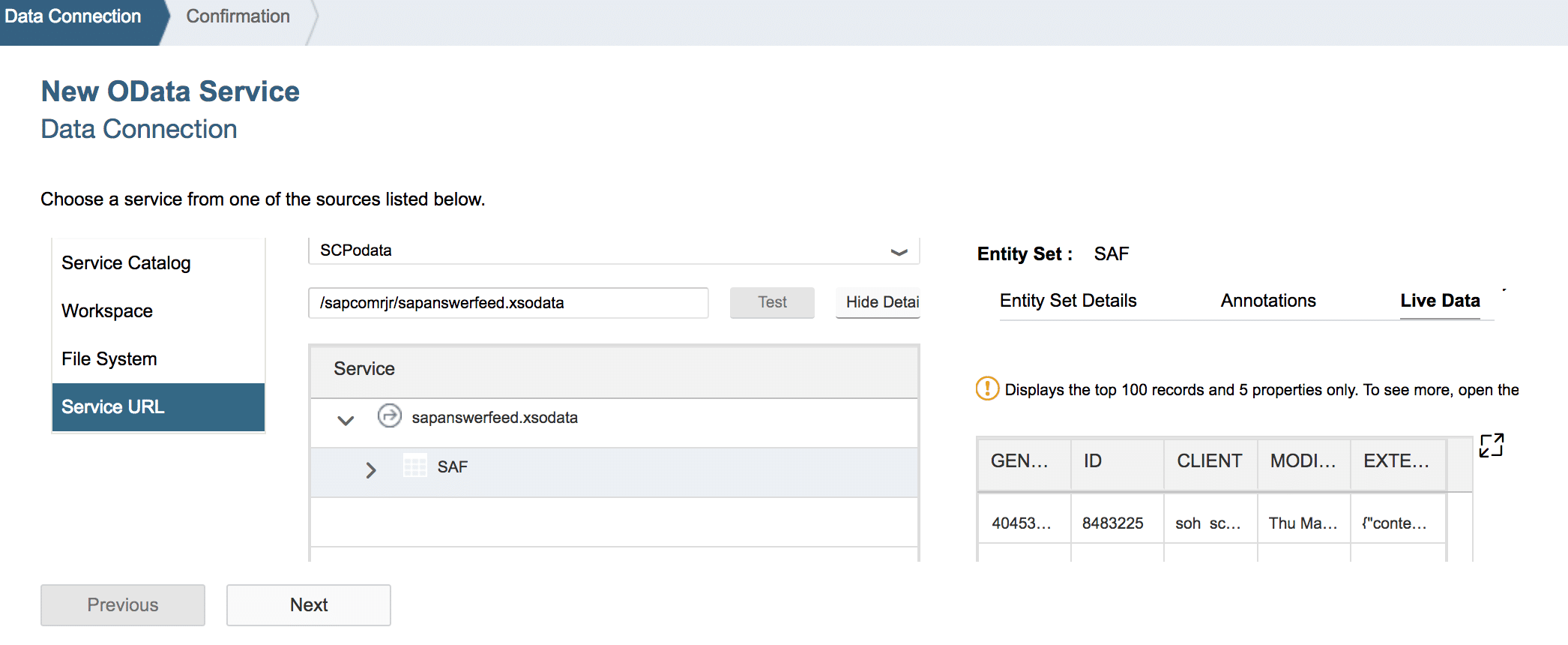Click the service icon next to sapanswerfeed.xsodata
Image resolution: width=1568 pixels, height=645 pixels.
(x=389, y=415)
